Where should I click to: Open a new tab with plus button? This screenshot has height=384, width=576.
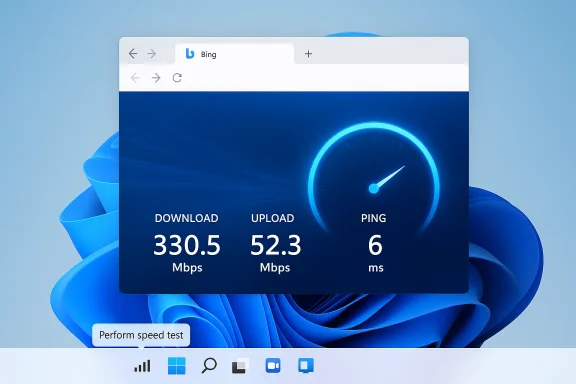pyautogui.click(x=309, y=54)
